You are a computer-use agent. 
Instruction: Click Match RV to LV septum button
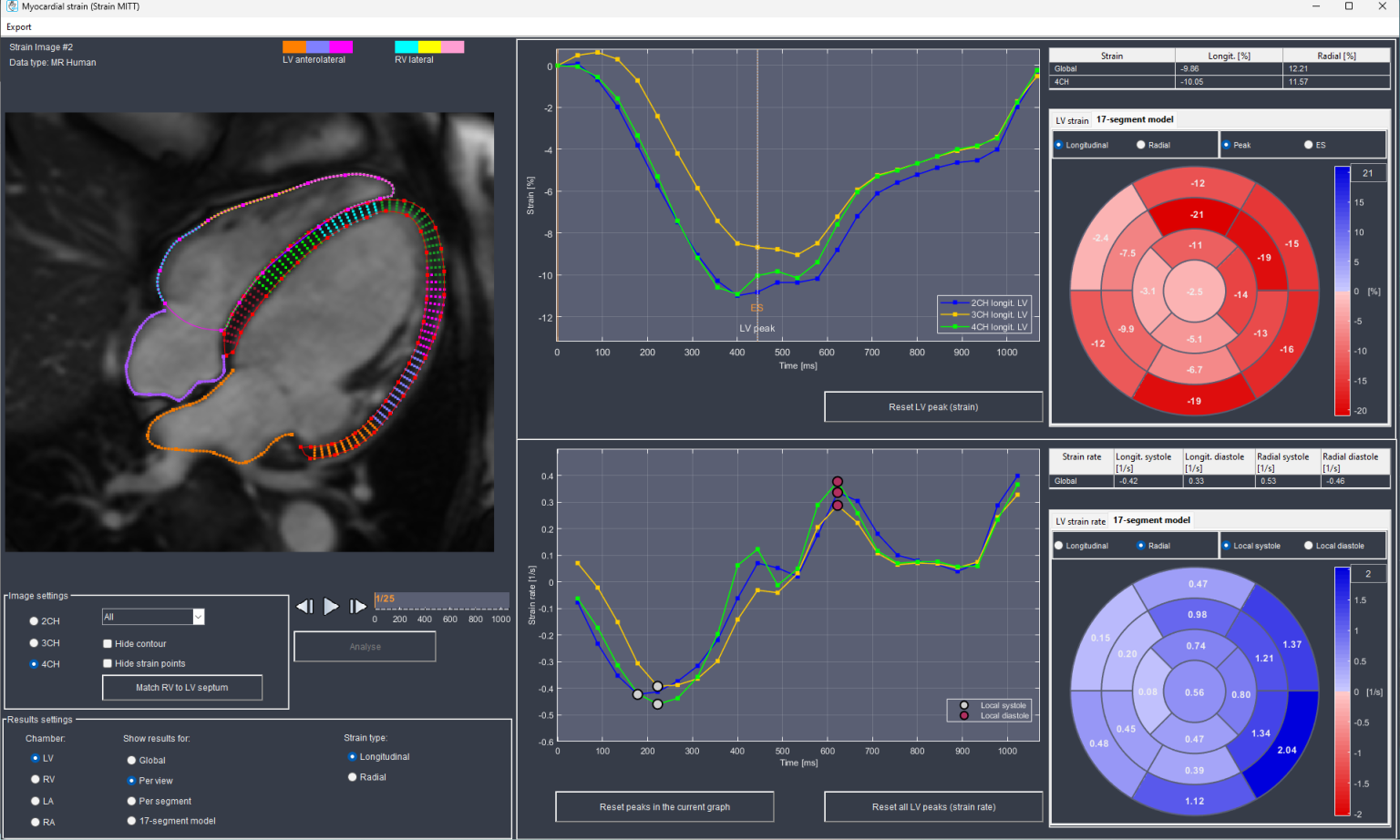pos(182,688)
